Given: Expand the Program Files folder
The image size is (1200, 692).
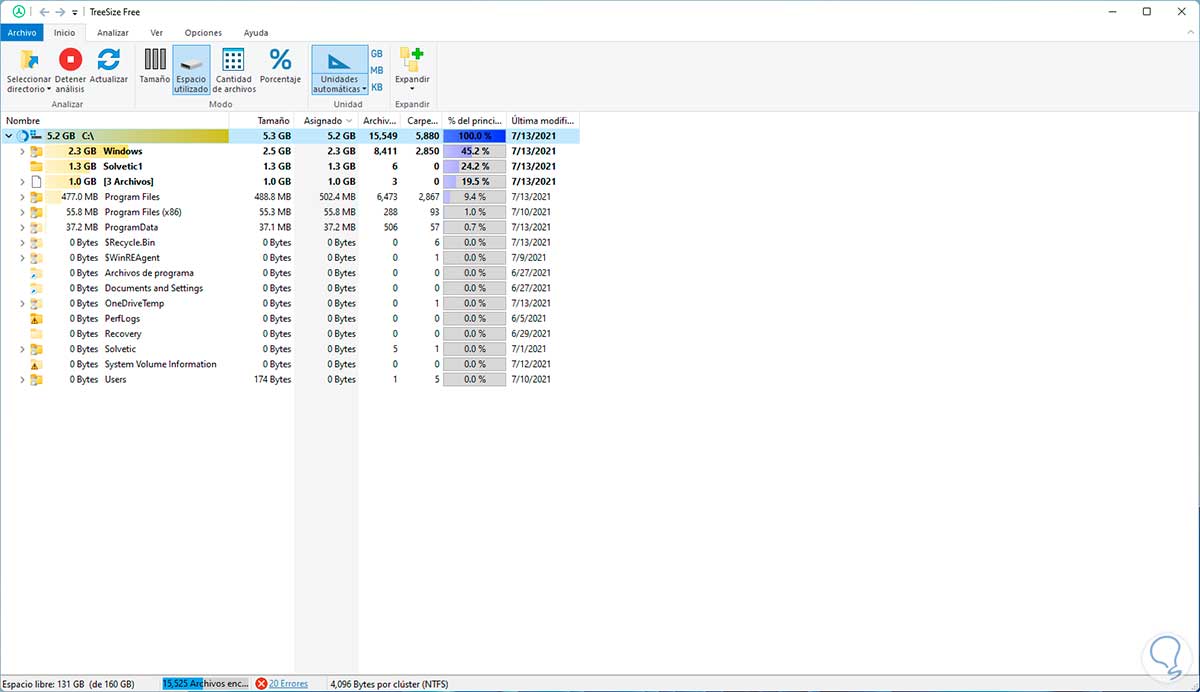Looking at the screenshot, I should click(x=23, y=197).
